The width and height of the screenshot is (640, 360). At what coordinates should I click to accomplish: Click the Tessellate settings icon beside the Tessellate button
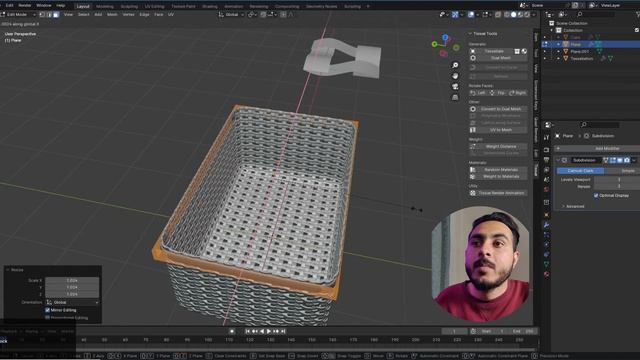[x=517, y=51]
